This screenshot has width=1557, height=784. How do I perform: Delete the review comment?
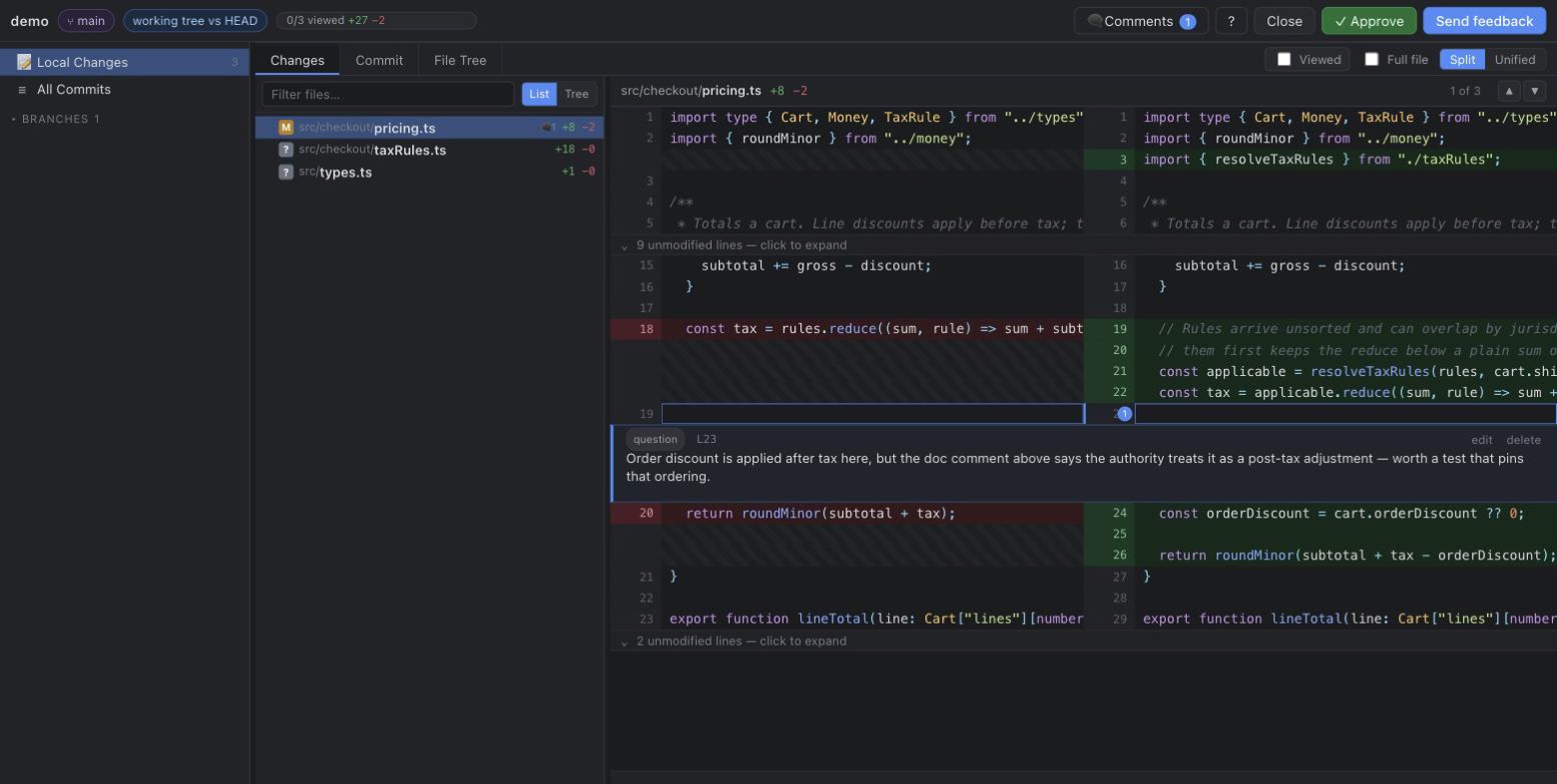1523,440
